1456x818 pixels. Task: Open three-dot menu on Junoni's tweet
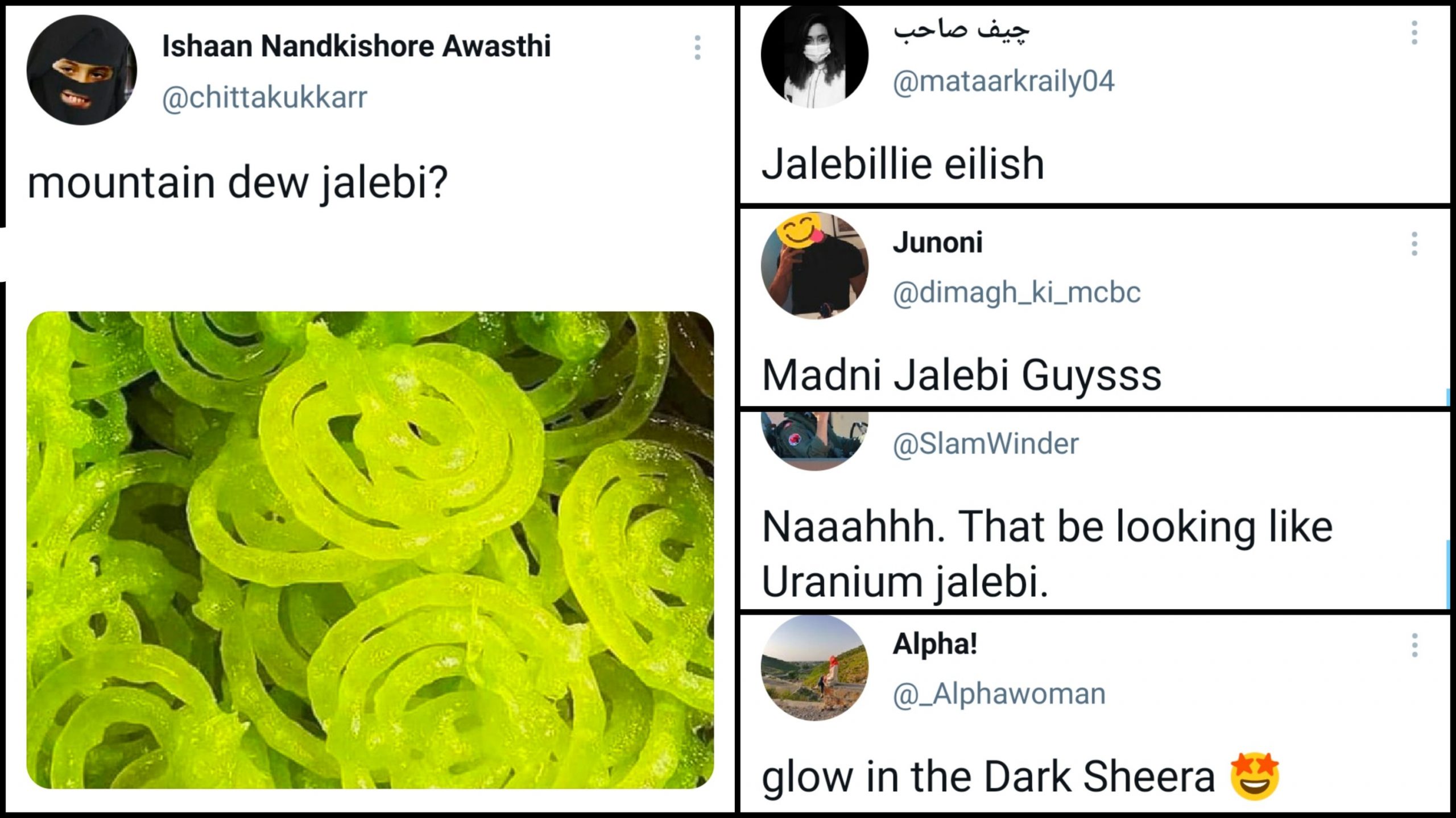coord(1414,244)
